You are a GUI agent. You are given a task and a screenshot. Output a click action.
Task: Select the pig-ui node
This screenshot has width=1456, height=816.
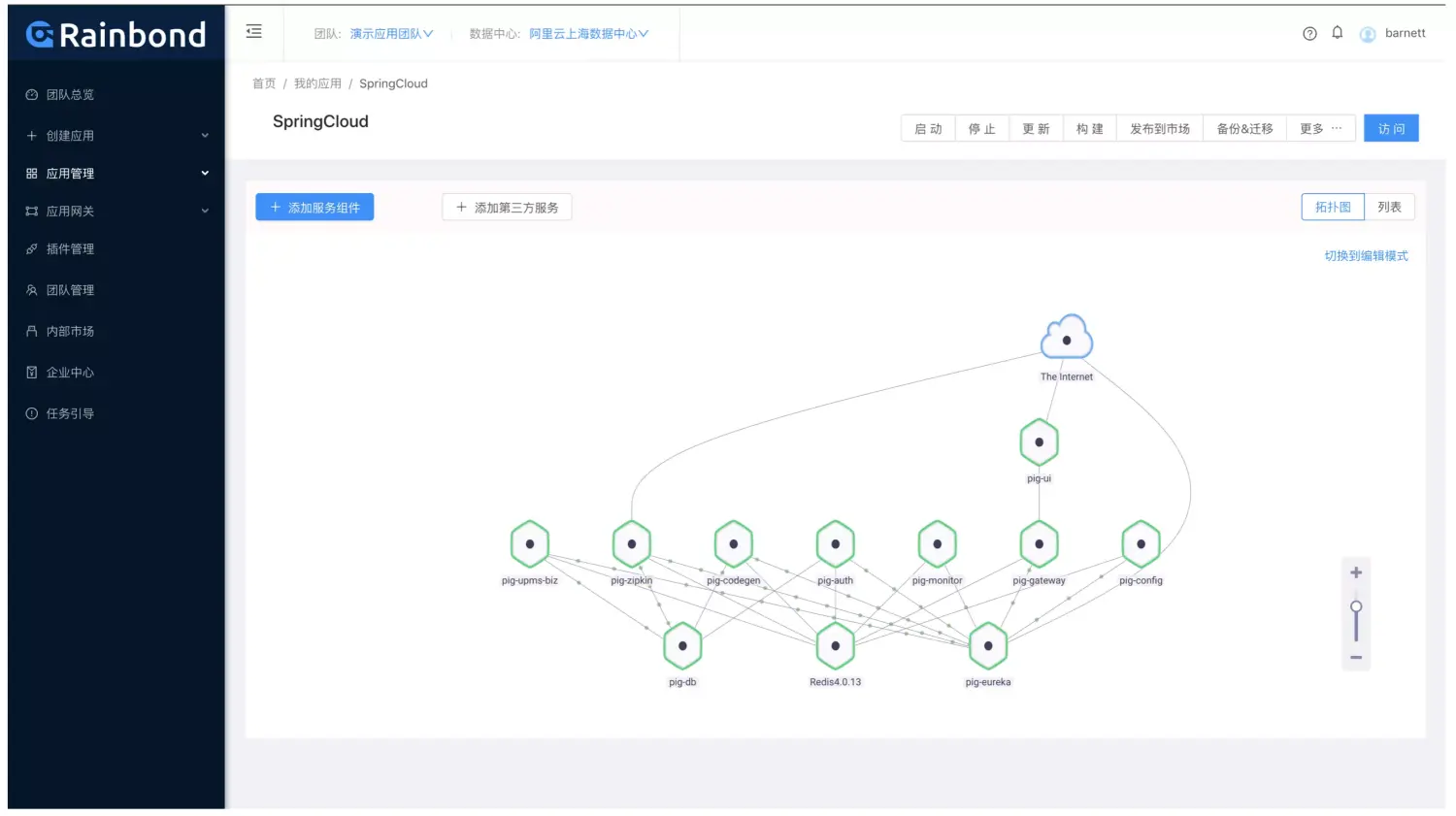[x=1040, y=442]
